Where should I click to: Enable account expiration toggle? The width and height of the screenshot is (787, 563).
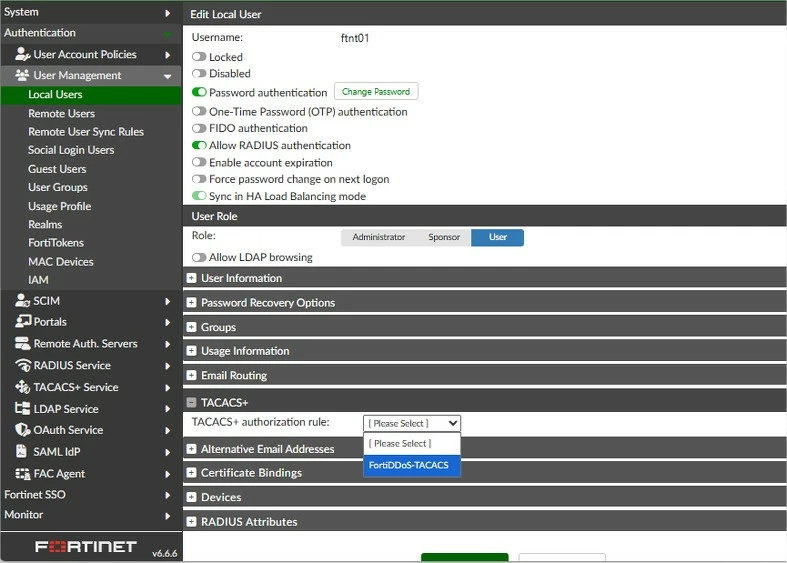tap(199, 163)
